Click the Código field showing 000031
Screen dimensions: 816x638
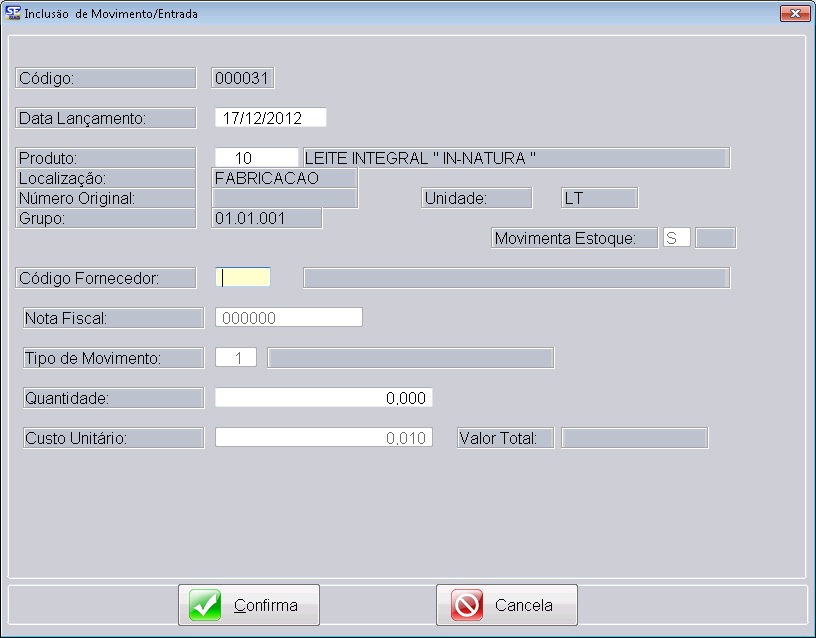pos(243,78)
